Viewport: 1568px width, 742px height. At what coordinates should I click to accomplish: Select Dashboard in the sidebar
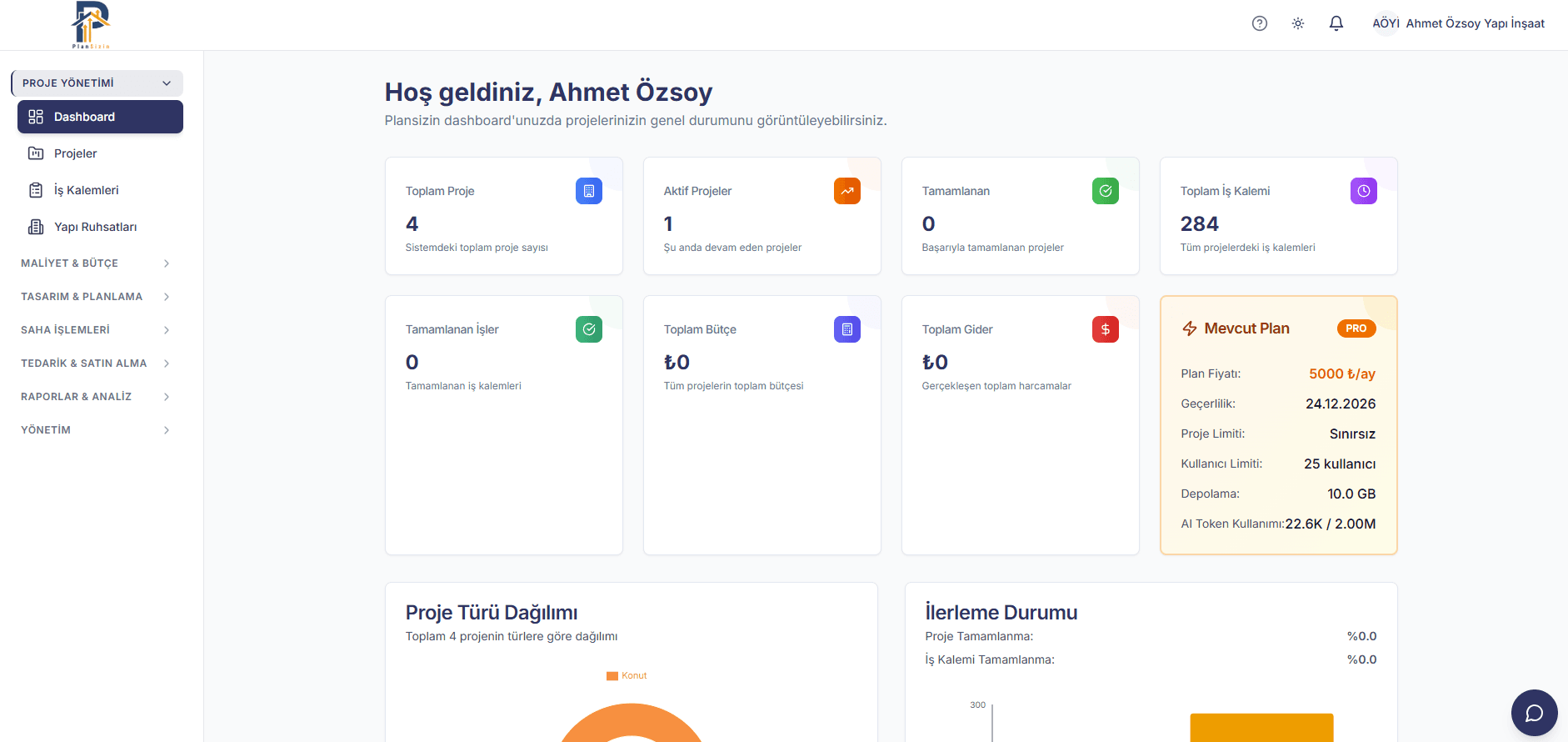point(100,117)
